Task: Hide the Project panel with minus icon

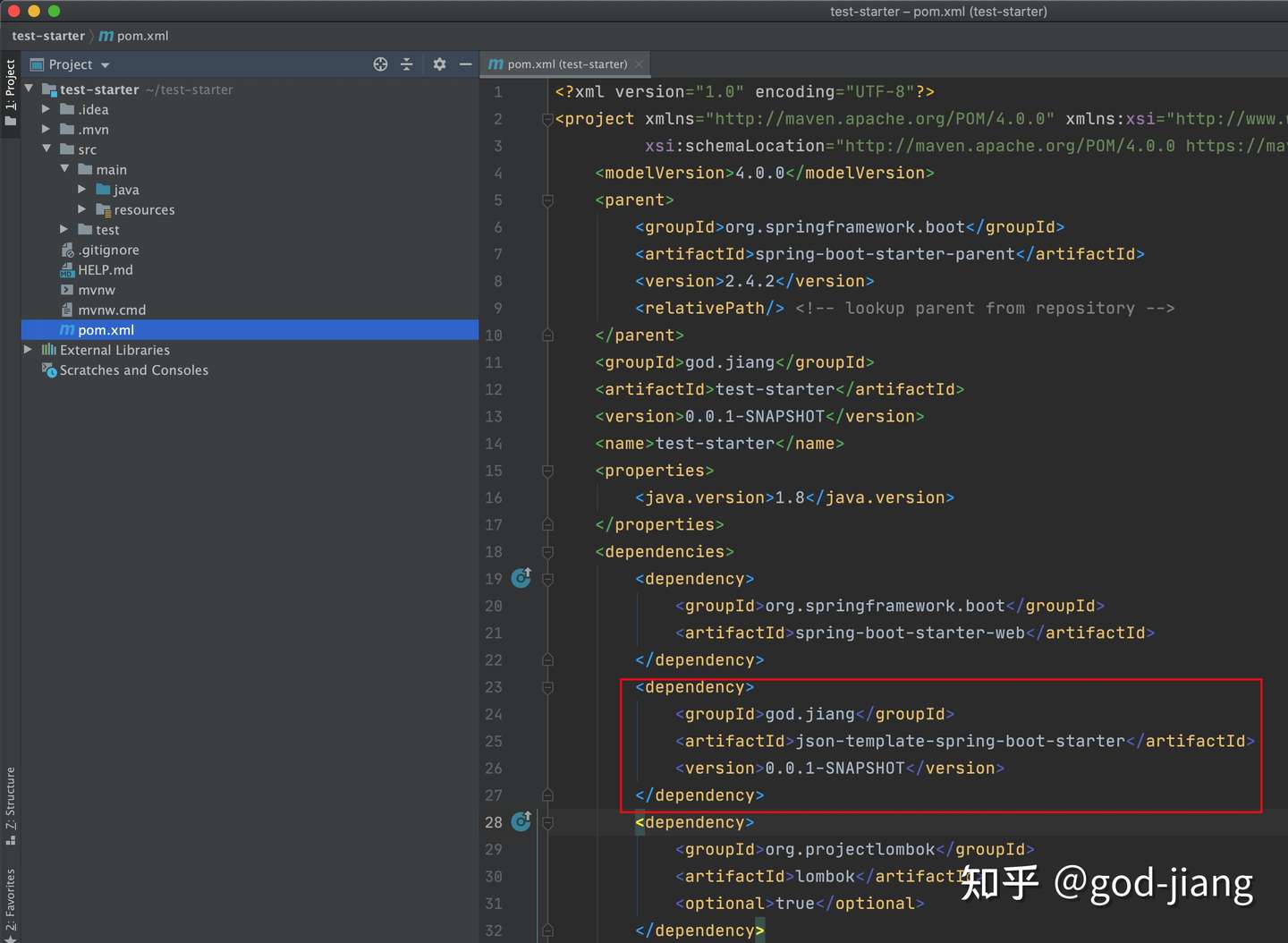Action: coord(465,64)
